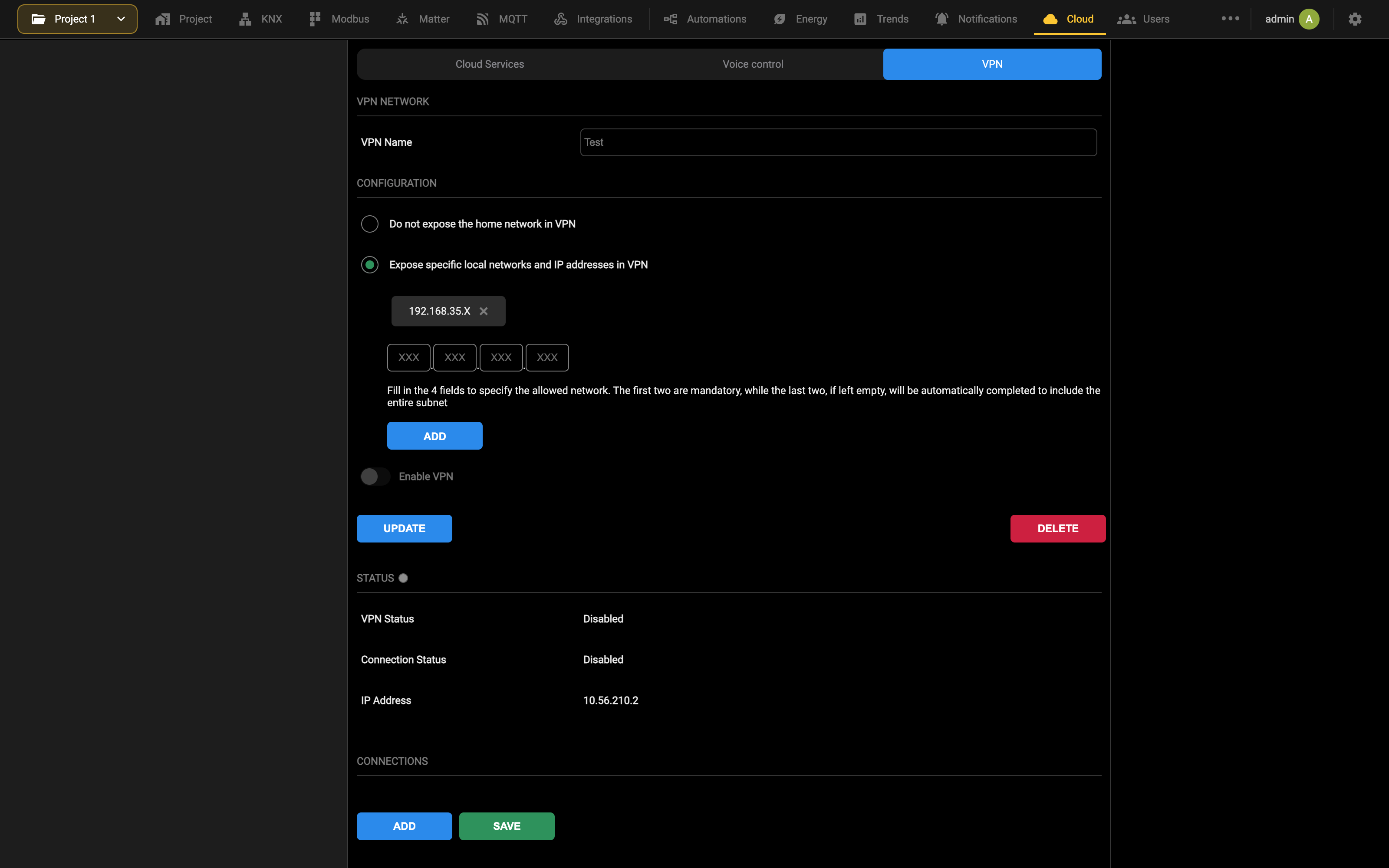Focus the first XXX IP octet field
The image size is (1389, 868).
(408, 358)
